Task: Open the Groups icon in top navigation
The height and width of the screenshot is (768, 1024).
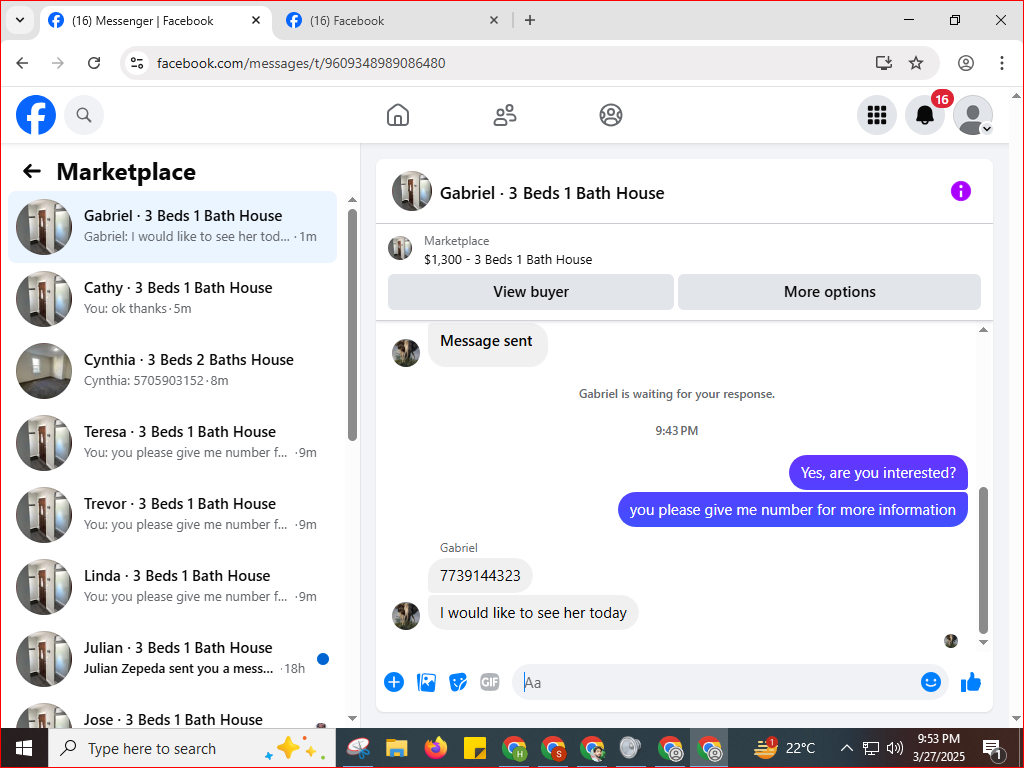Action: (611, 115)
